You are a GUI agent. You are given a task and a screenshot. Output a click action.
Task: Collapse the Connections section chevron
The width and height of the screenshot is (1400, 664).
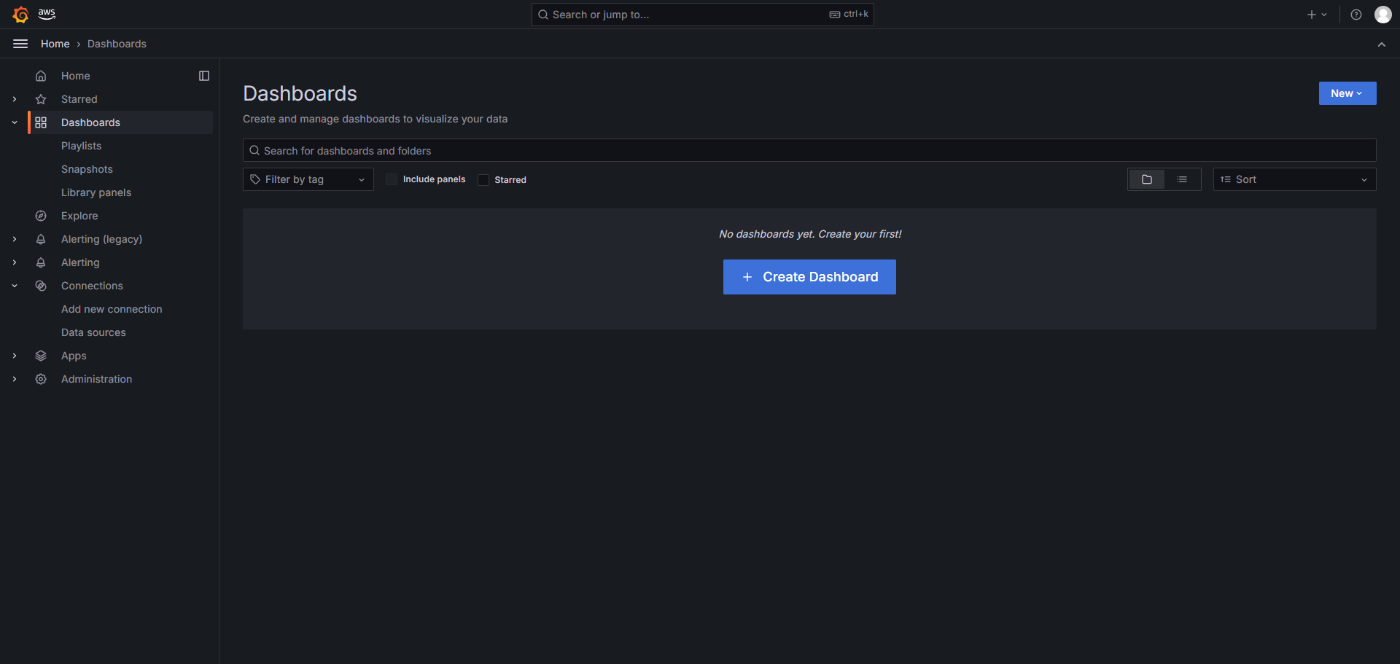pyautogui.click(x=14, y=286)
